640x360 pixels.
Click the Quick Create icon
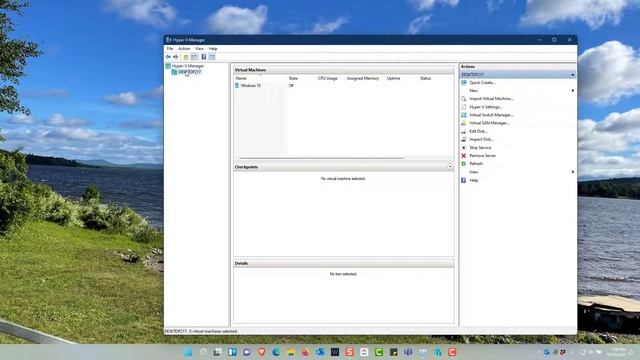(x=464, y=82)
